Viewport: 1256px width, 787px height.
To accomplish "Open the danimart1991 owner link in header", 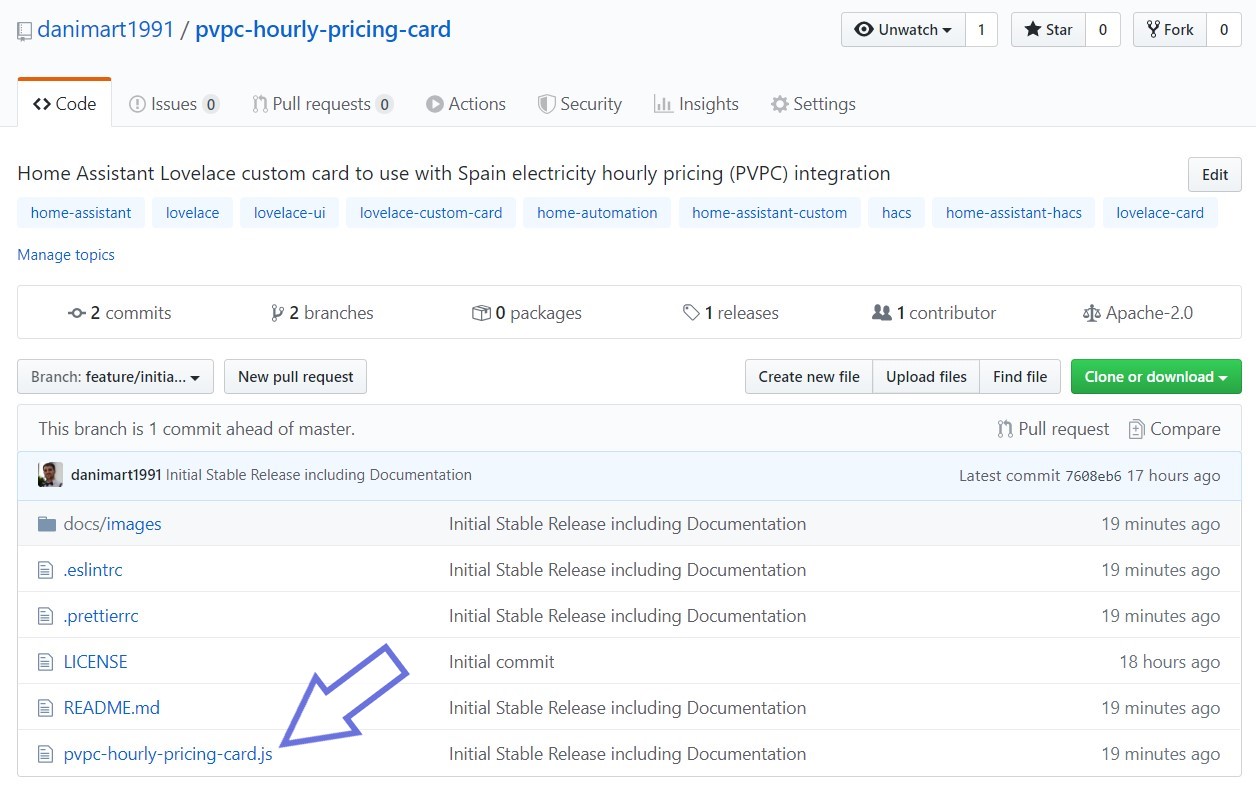I will 105,29.
